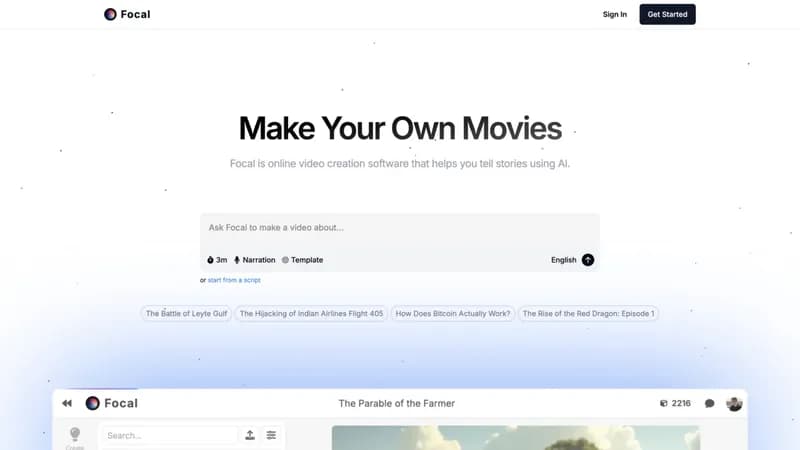Focus the Search field in the preview
800x450 pixels.
point(170,435)
